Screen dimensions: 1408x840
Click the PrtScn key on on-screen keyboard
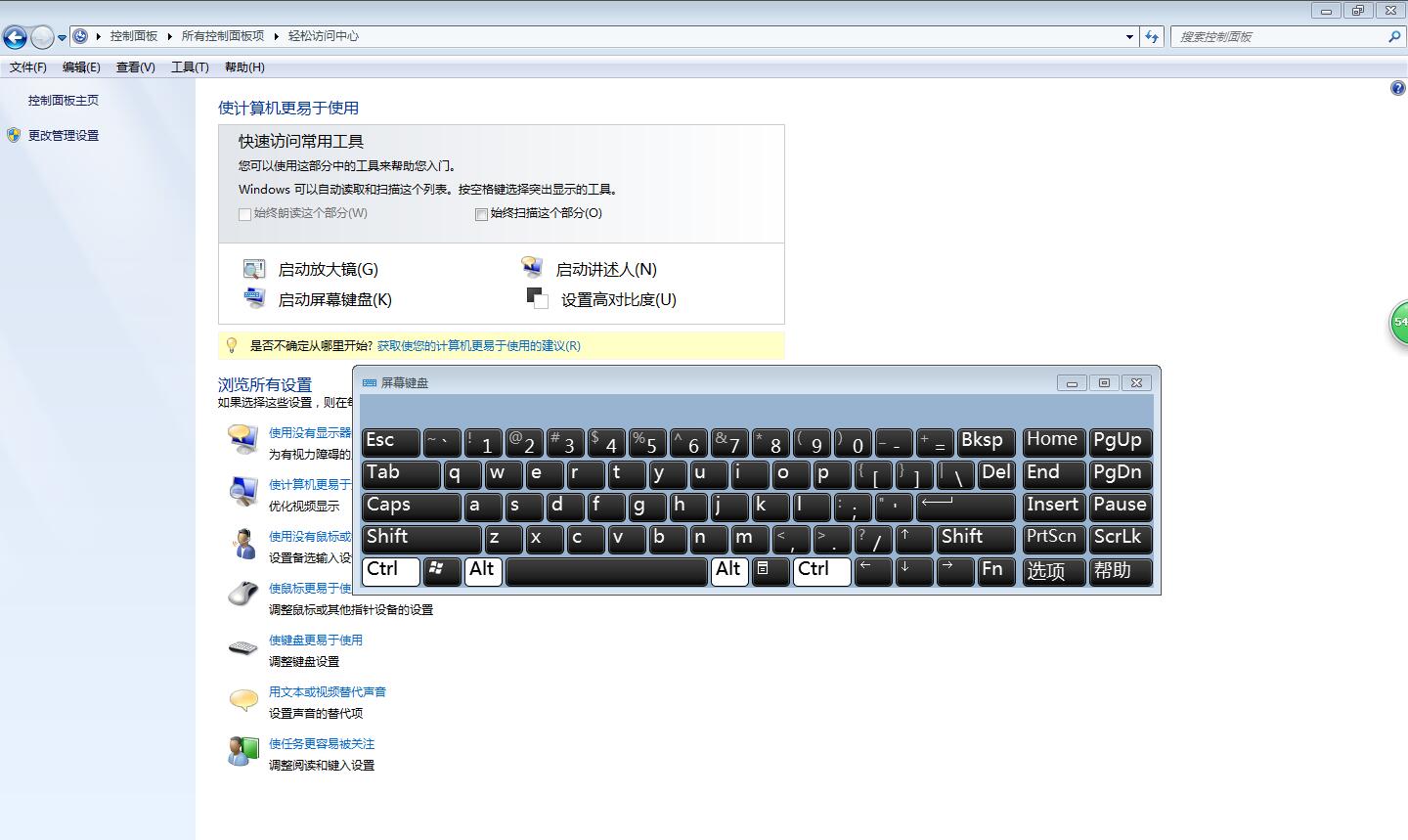(x=1054, y=538)
